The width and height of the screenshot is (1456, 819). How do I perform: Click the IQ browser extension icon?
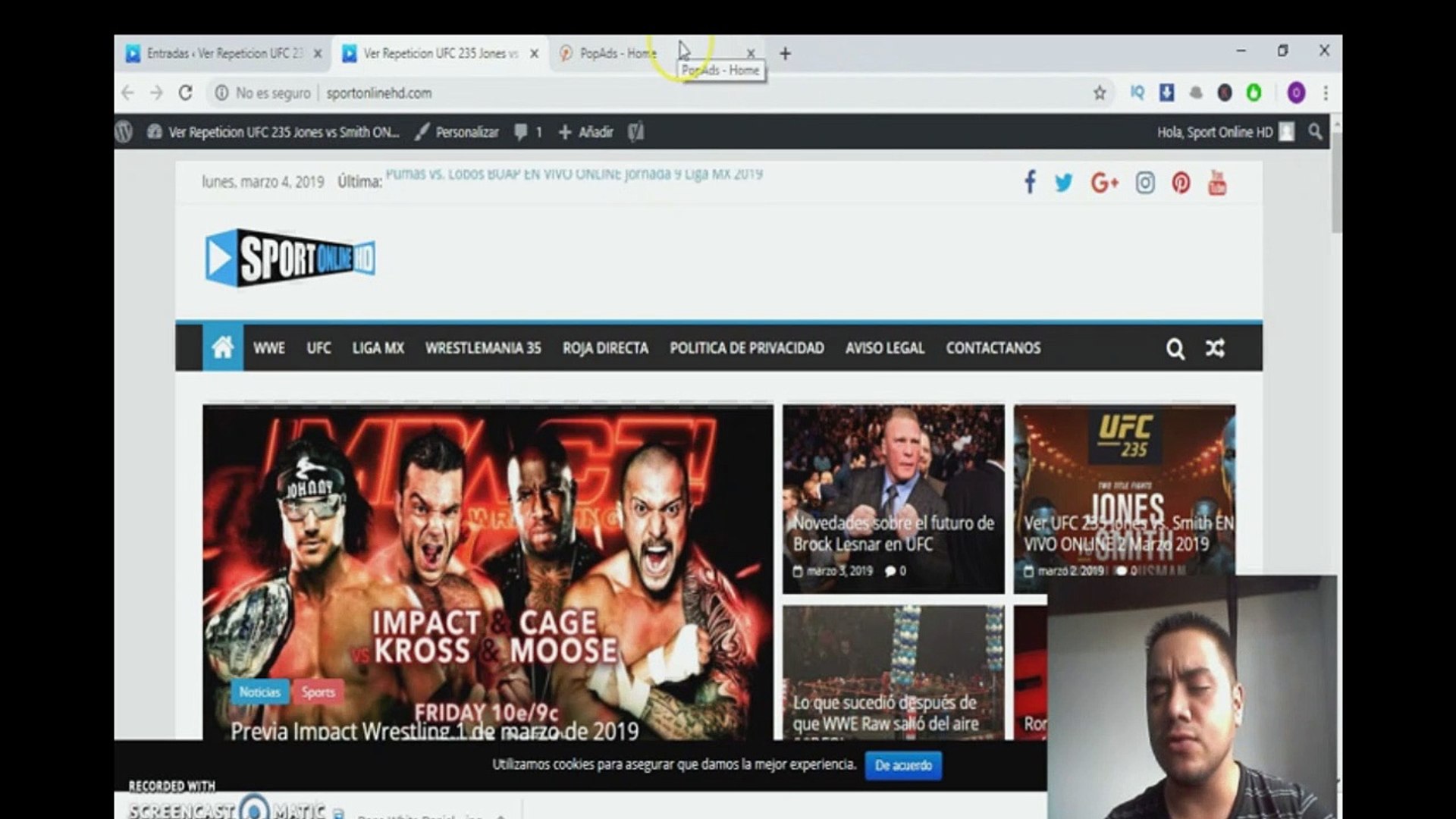(x=1137, y=93)
